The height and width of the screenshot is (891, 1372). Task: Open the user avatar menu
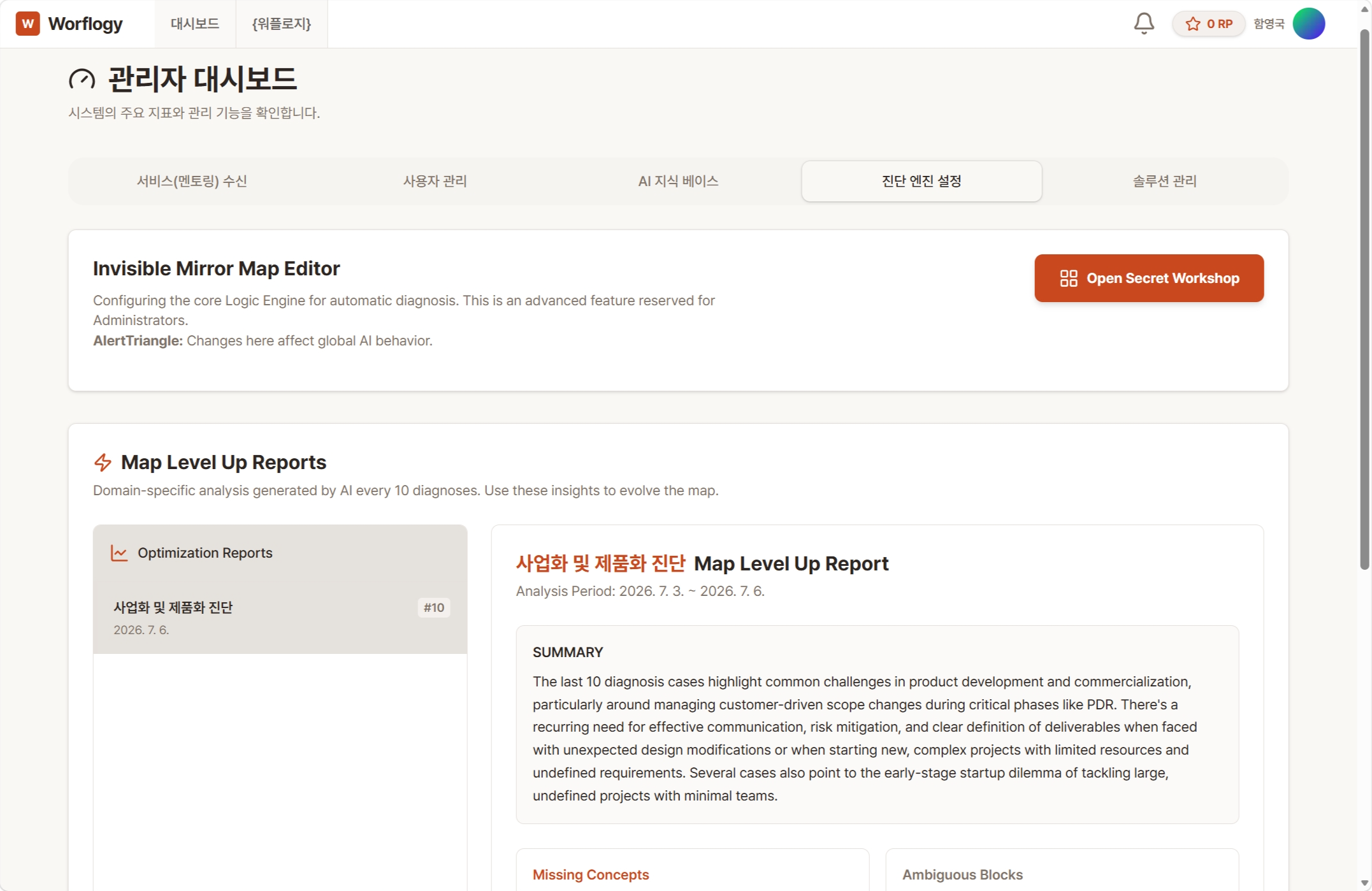click(x=1309, y=24)
